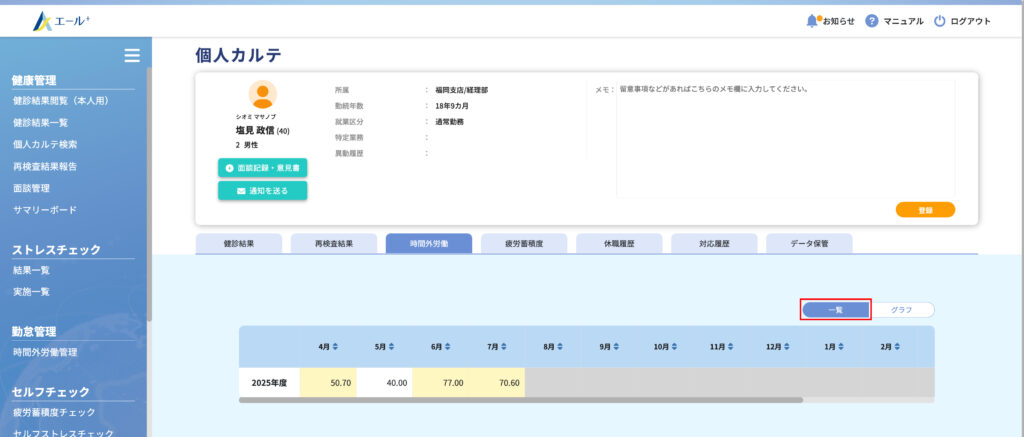Open 面談記録・意見書 button
The width and height of the screenshot is (1024, 437).
coord(262,168)
